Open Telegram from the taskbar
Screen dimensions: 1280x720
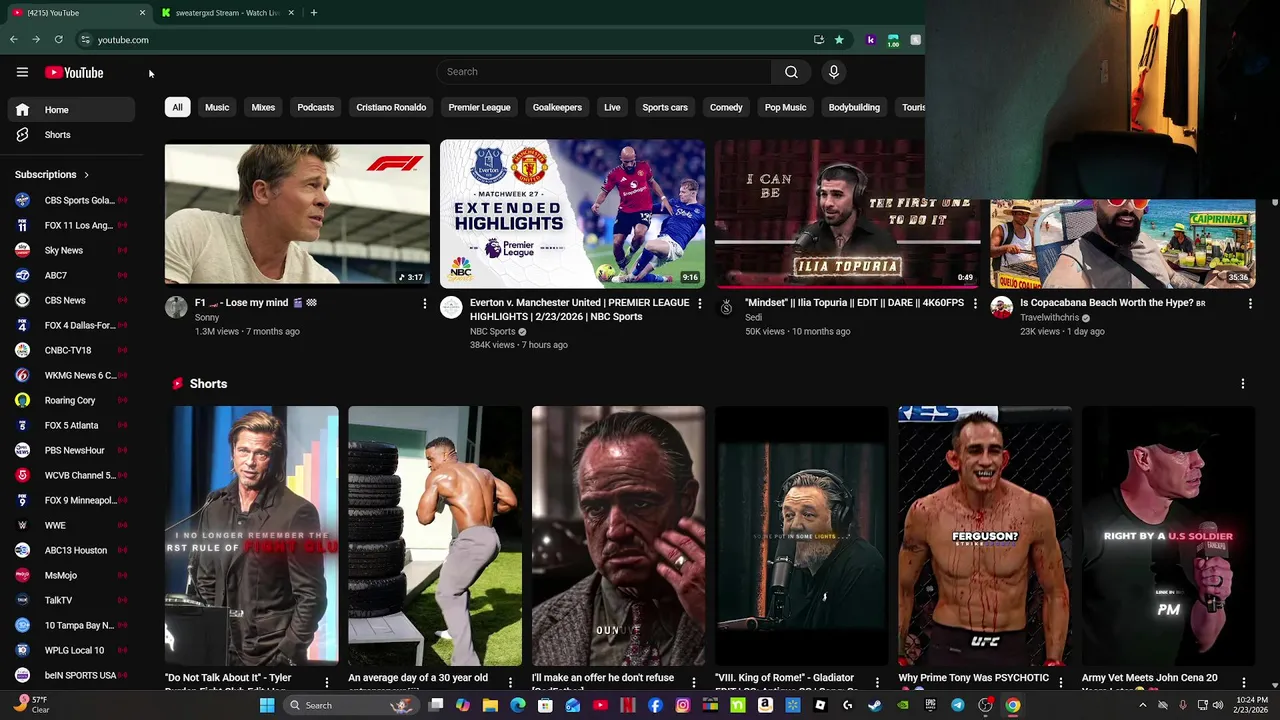point(958,705)
